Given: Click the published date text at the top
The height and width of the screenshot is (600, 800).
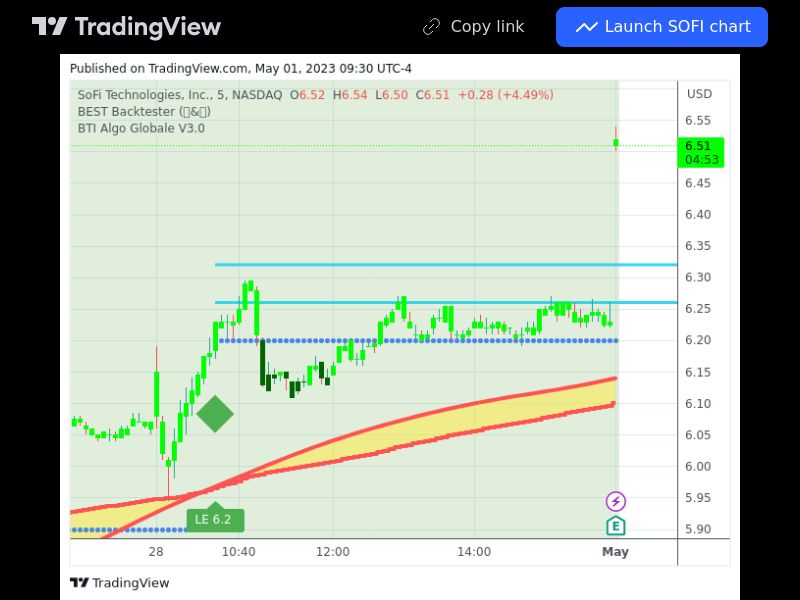Looking at the screenshot, I should [x=241, y=69].
